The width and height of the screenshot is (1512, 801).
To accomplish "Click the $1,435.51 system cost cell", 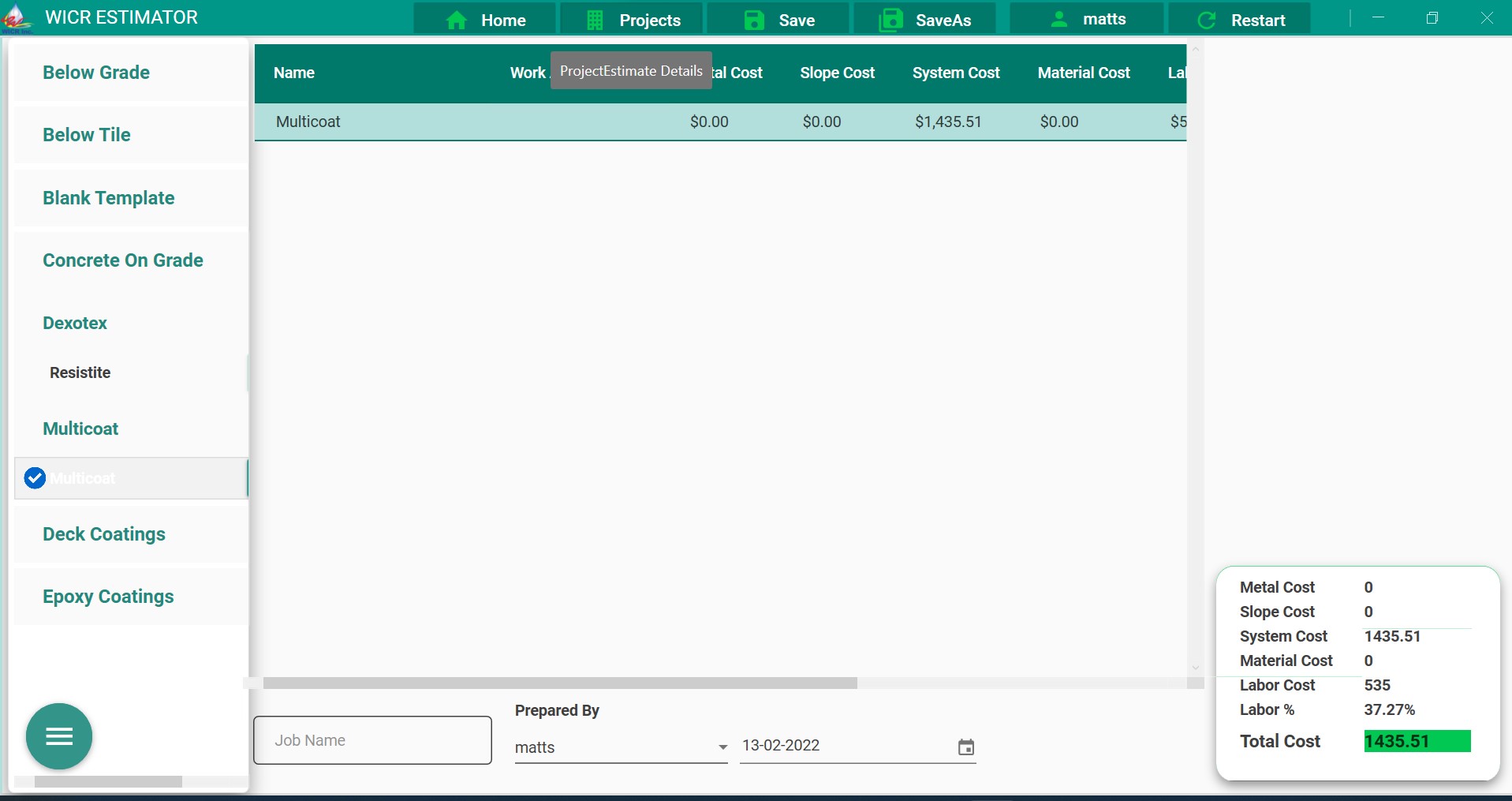I will (x=948, y=122).
